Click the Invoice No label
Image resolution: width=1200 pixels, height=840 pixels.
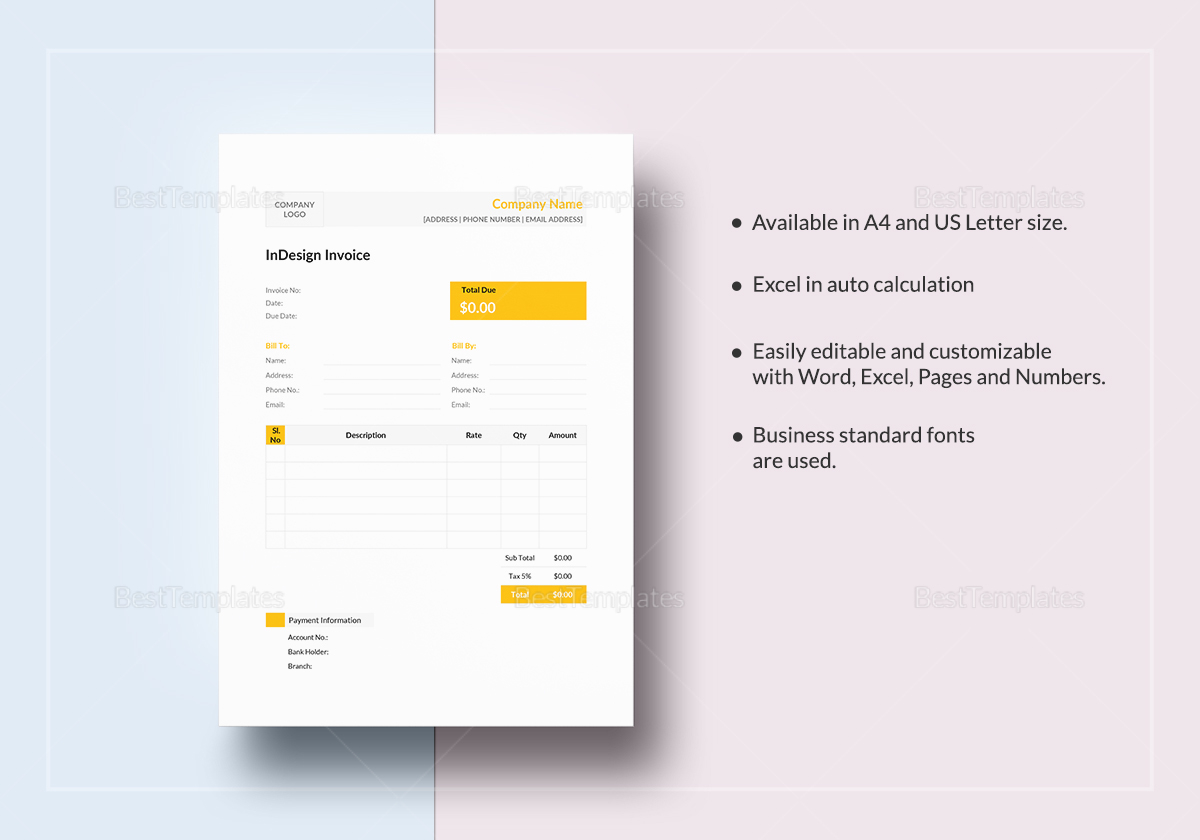tap(282, 289)
